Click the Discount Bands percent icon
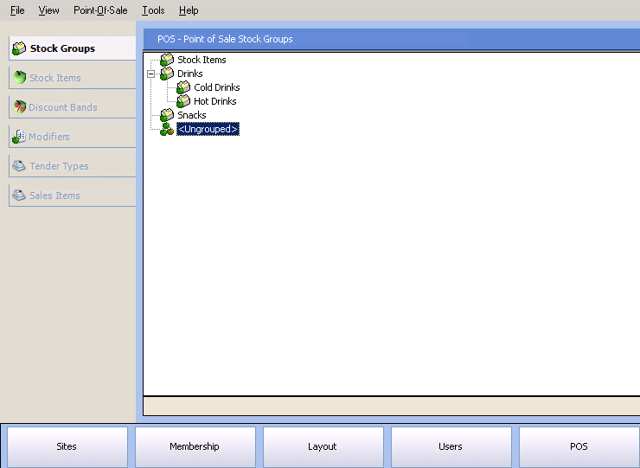This screenshot has height=468, width=640. (19, 106)
